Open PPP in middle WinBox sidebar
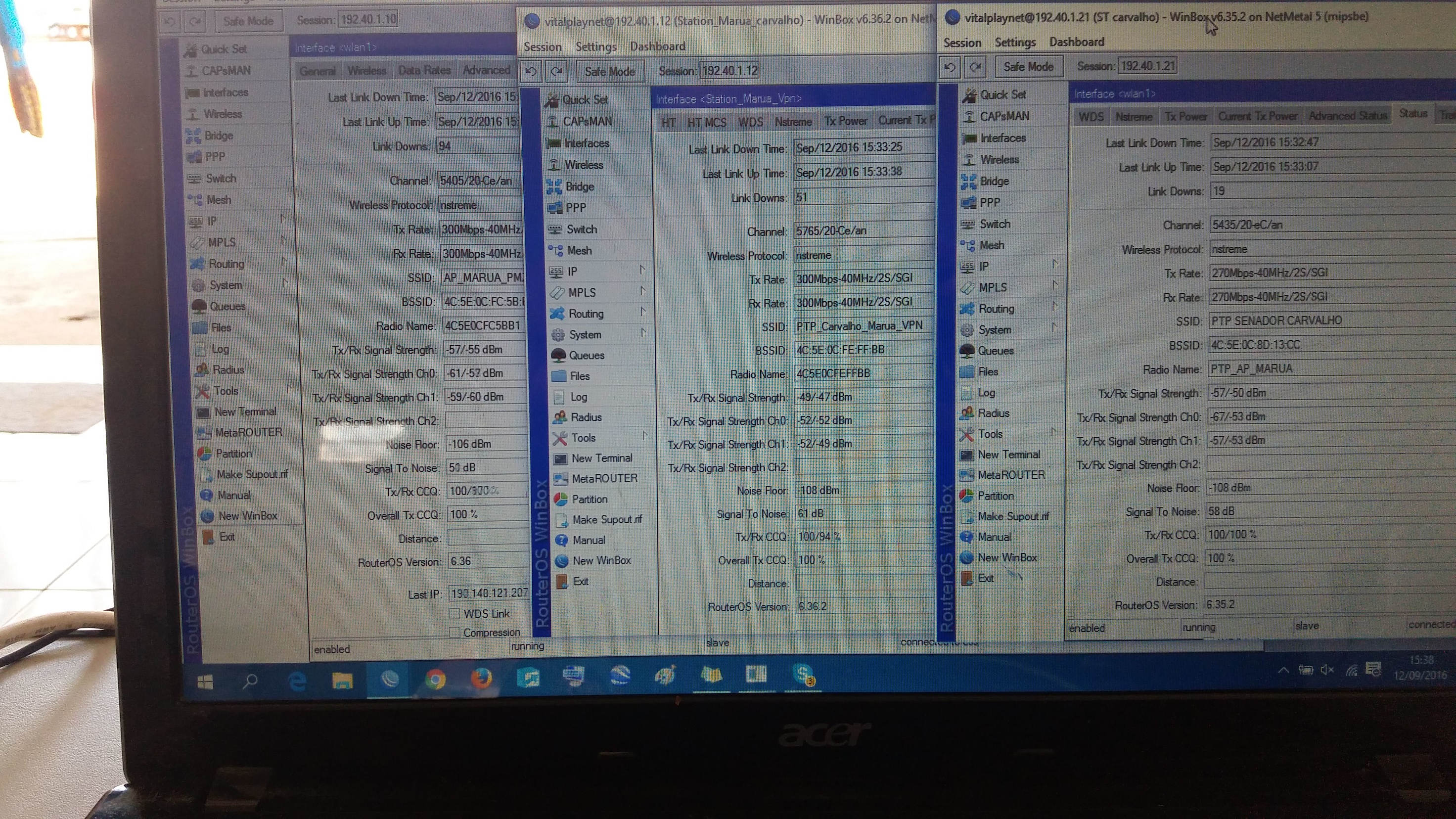This screenshot has width=1456, height=819. (x=567, y=208)
